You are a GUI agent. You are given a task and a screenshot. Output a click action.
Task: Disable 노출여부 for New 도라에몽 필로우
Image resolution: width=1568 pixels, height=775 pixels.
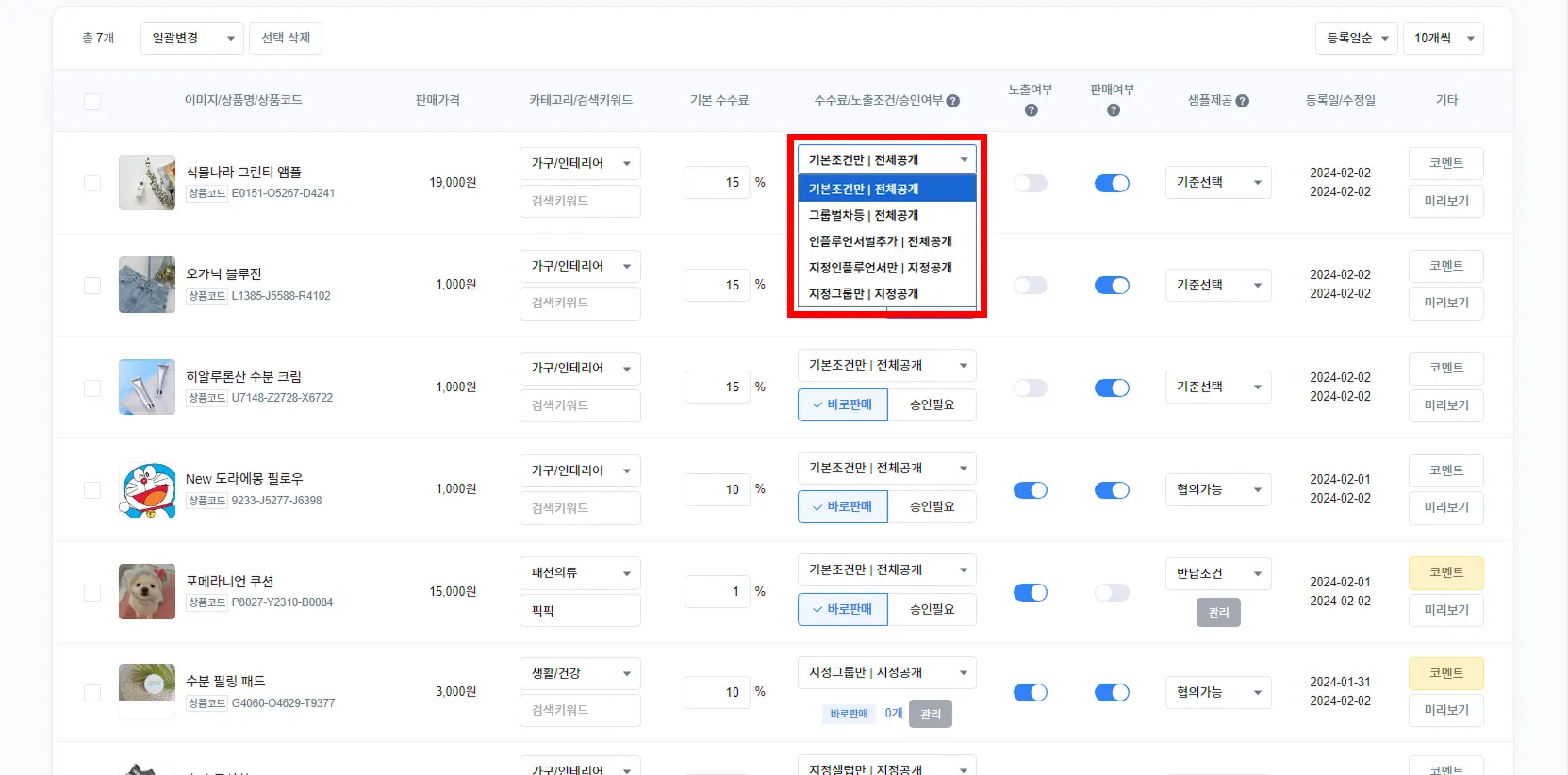(1031, 490)
